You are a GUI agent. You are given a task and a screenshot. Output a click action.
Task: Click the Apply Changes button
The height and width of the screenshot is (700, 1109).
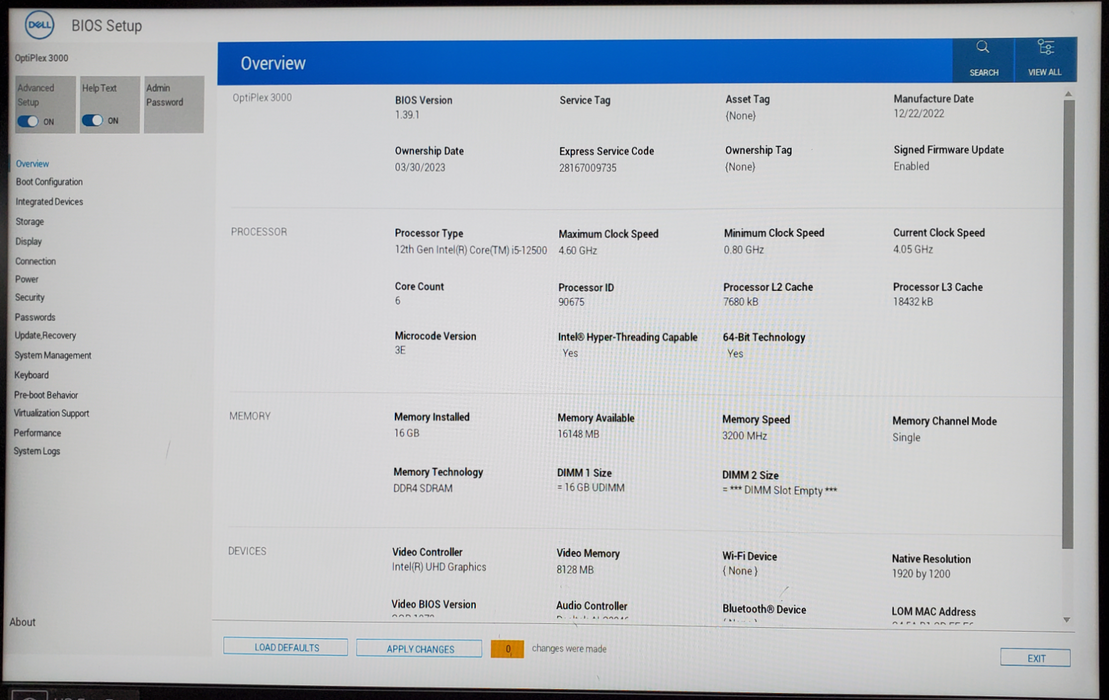[419, 648]
